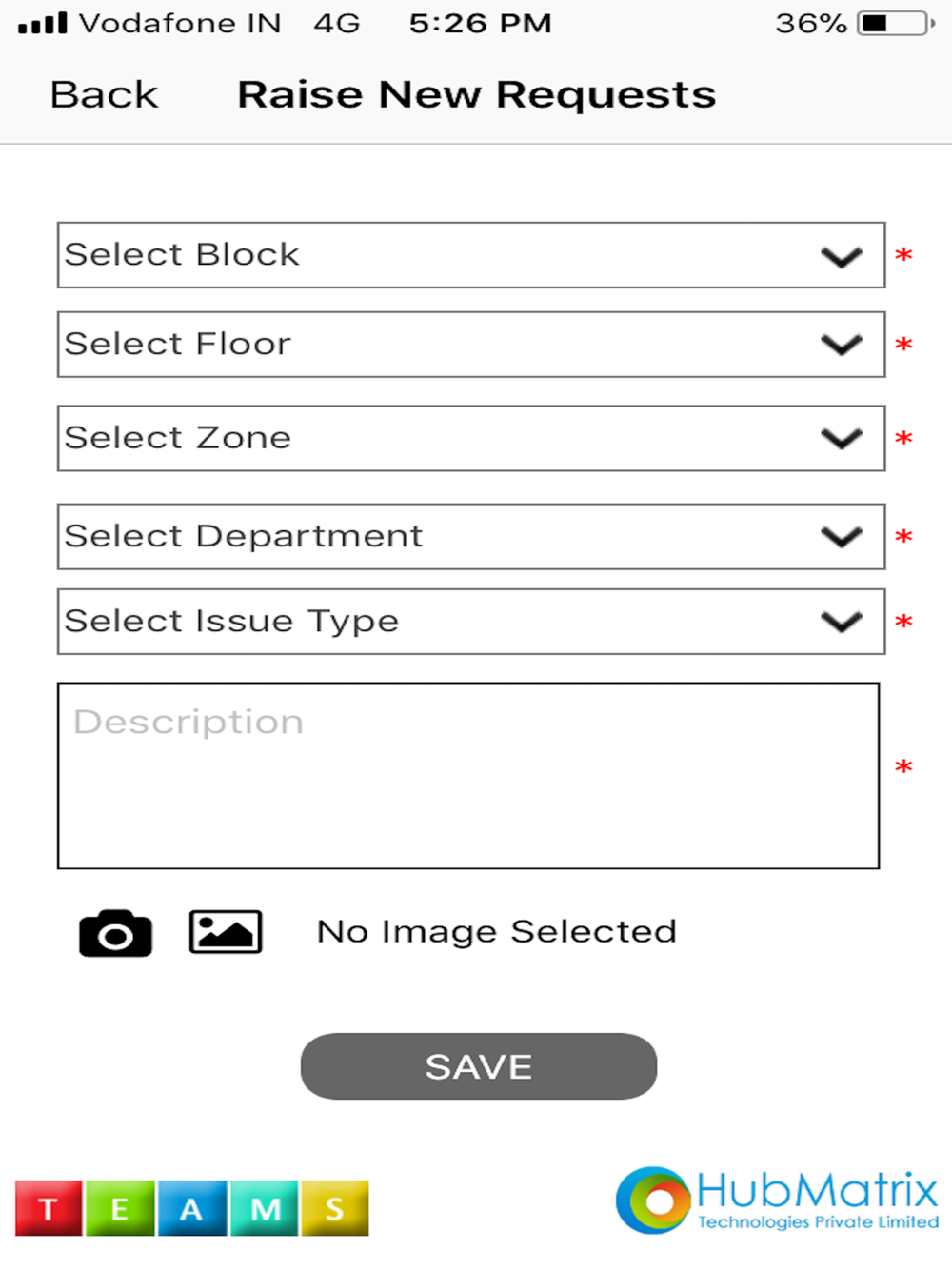This screenshot has height=1270, width=952.
Task: Tap the green E tile in TEAMS logo
Action: point(120,1208)
